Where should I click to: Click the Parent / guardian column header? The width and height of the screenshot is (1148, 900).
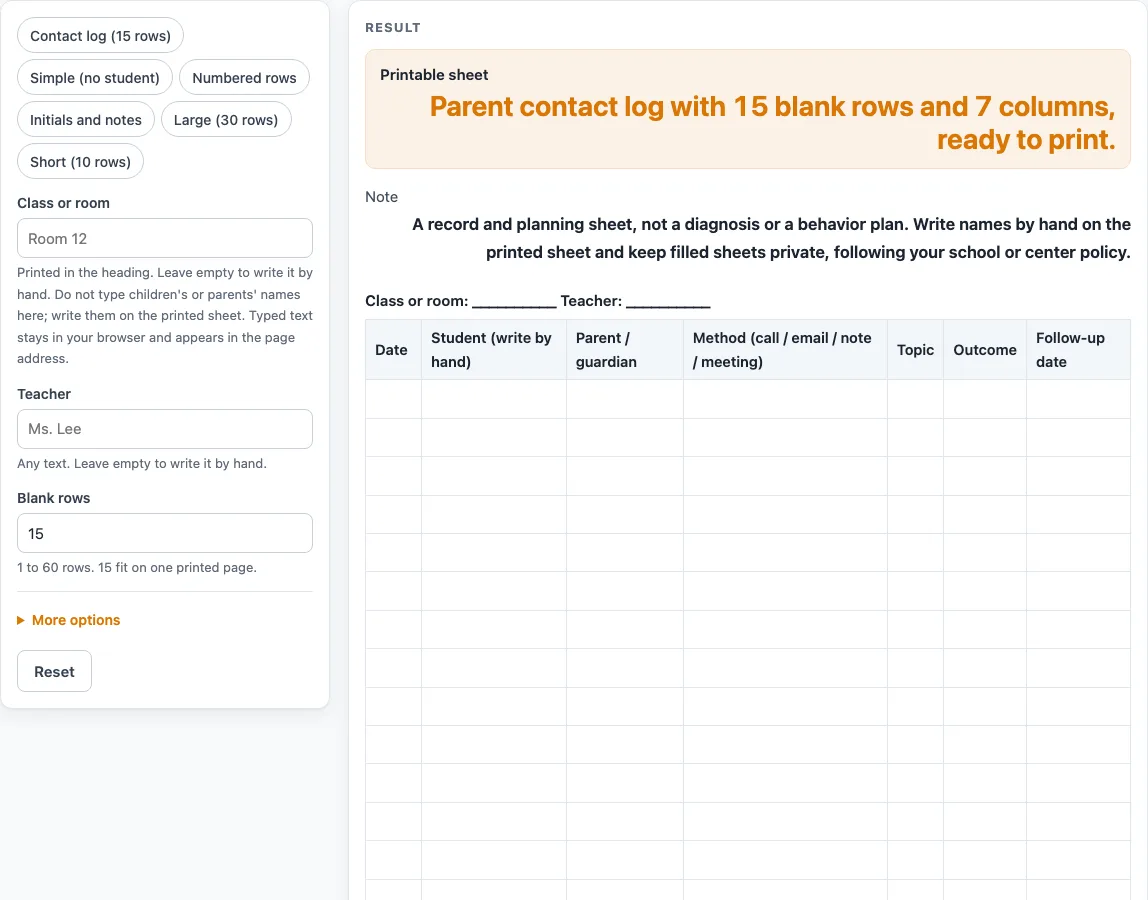(625, 349)
